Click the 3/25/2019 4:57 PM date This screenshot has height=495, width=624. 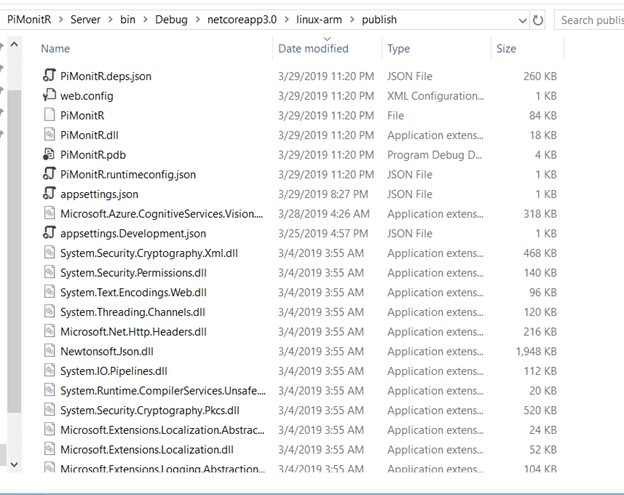(323, 234)
